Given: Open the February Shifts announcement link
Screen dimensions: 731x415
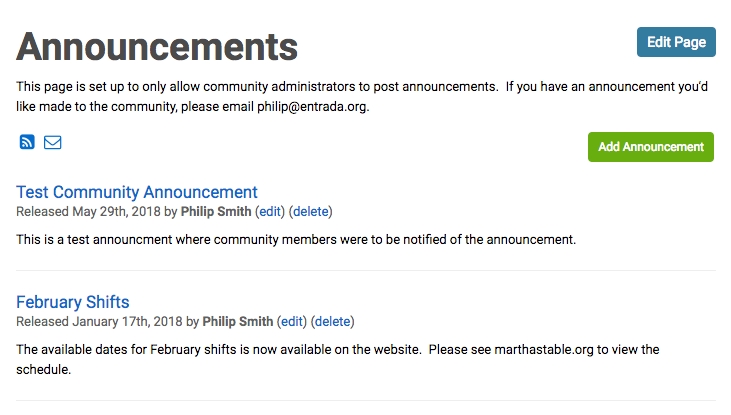Looking at the screenshot, I should click(73, 302).
